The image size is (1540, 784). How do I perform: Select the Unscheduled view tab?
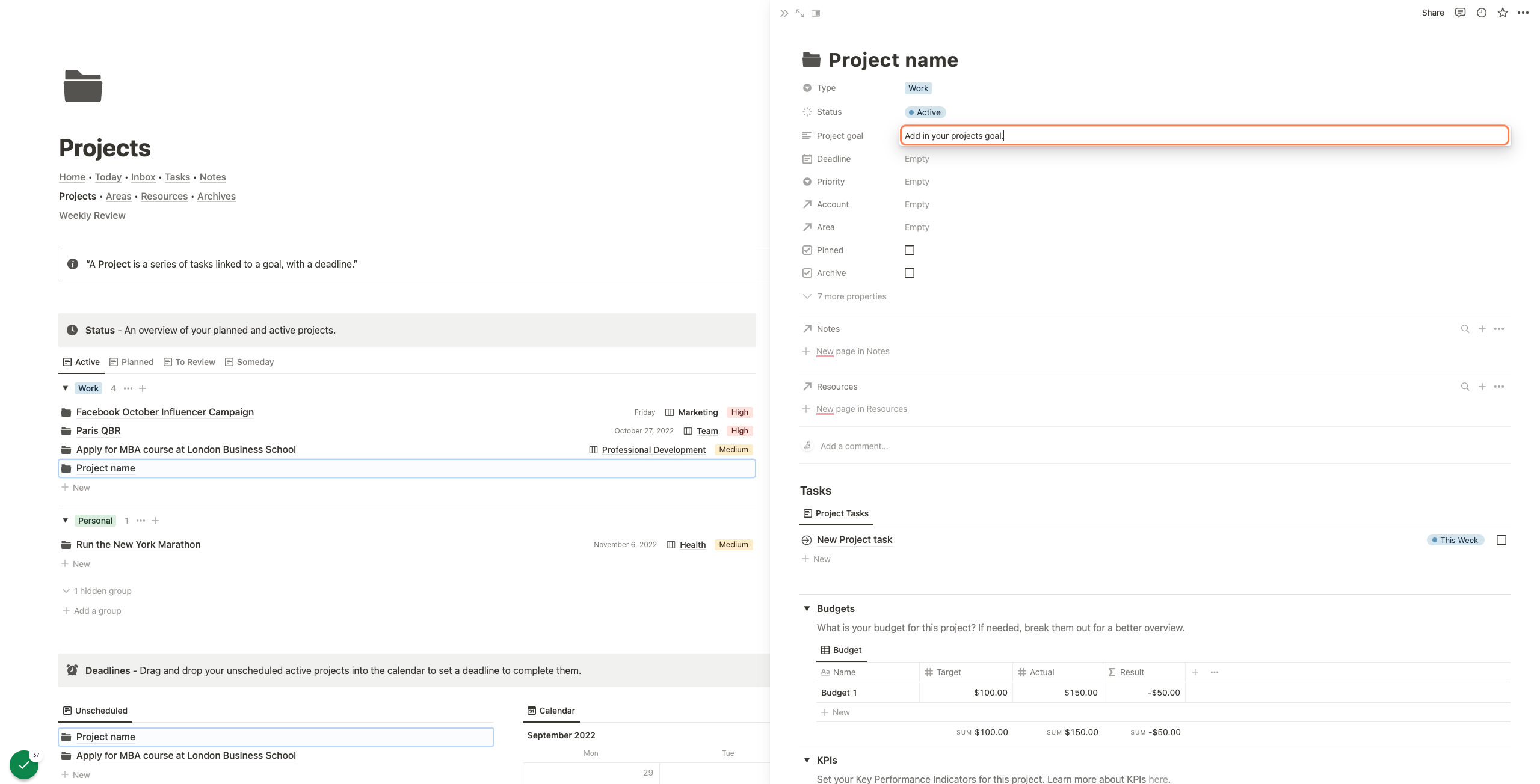[x=95, y=711]
